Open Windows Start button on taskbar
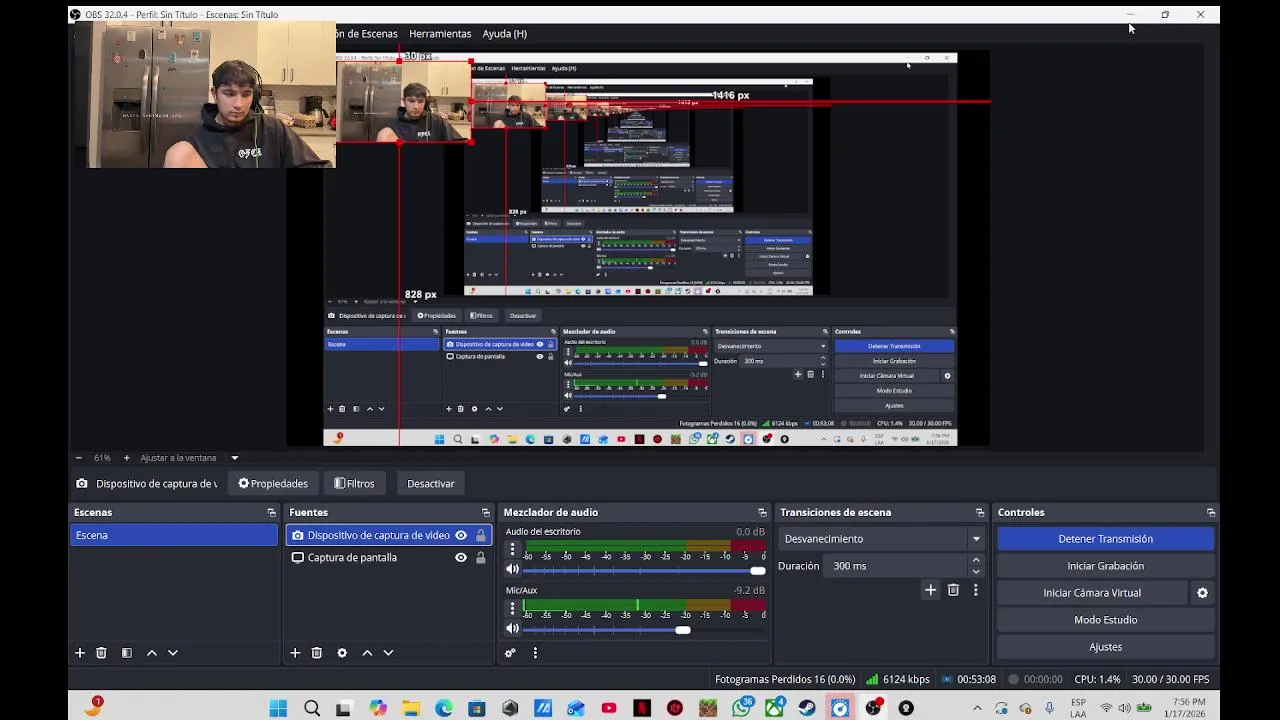The height and width of the screenshot is (720, 1280). point(278,708)
